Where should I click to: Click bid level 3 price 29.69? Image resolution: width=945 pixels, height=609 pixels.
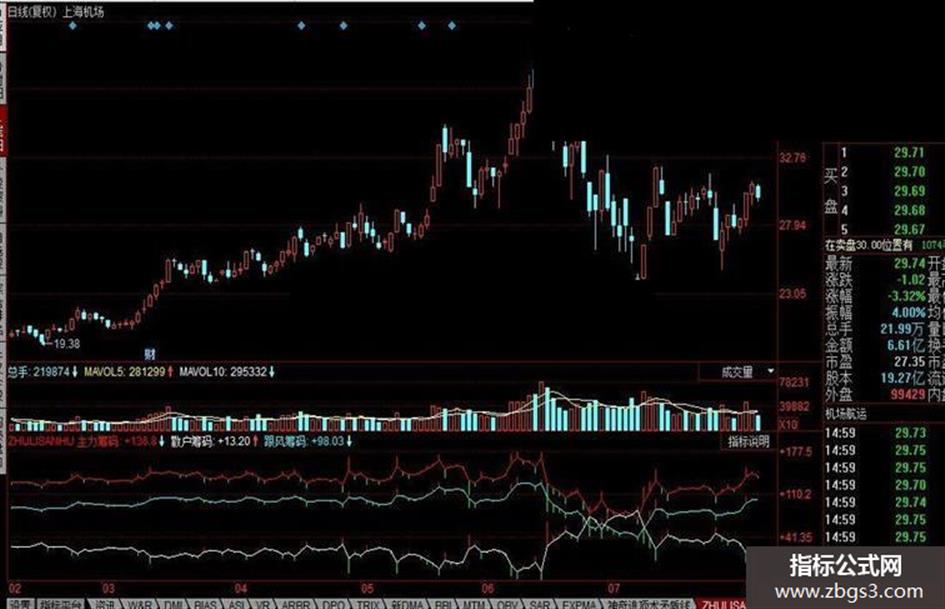coord(909,191)
